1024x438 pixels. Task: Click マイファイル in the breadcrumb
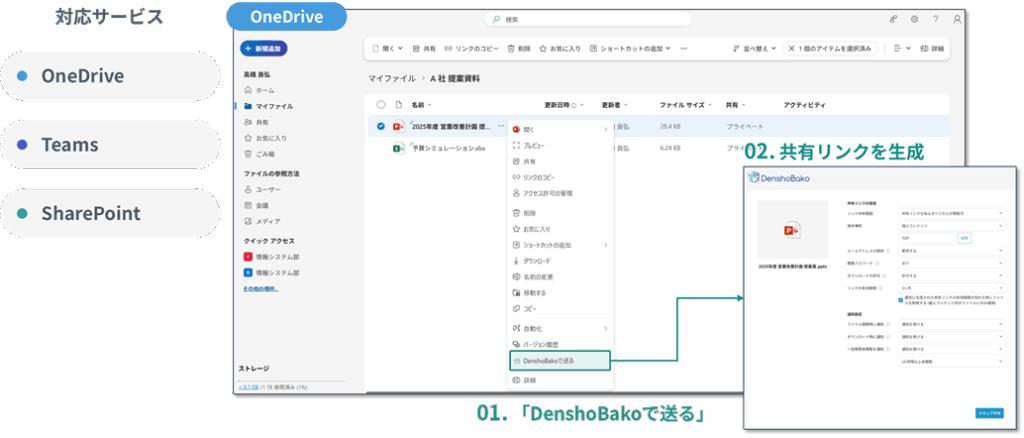[391, 78]
